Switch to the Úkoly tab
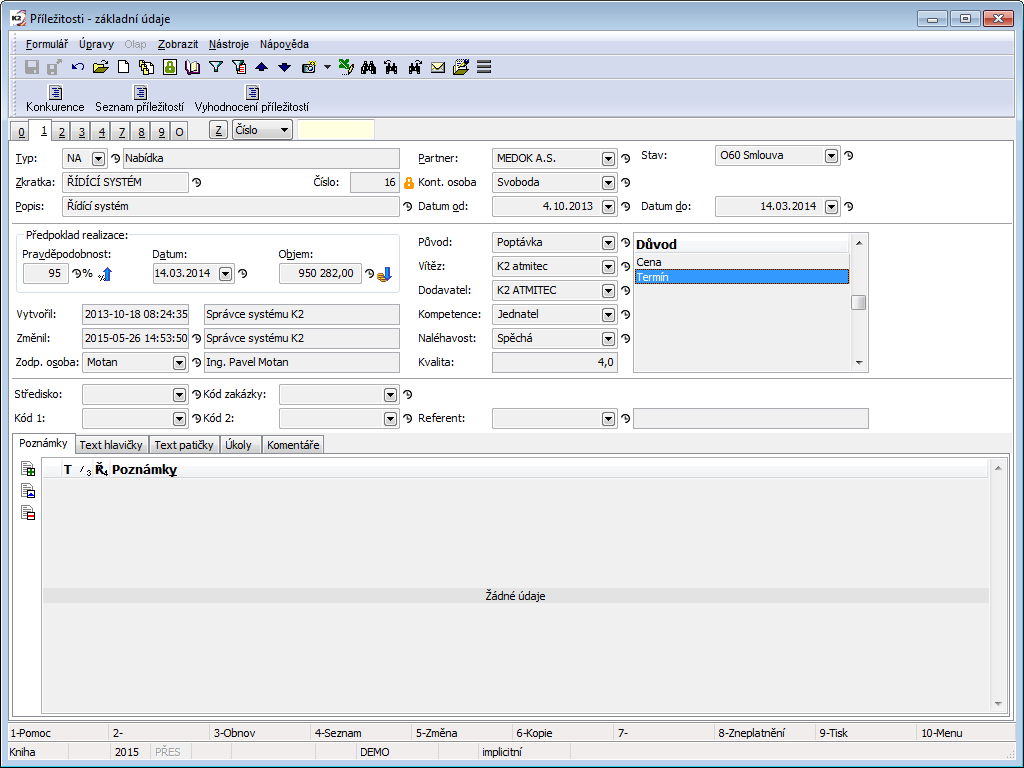The height and width of the screenshot is (768, 1024). tap(239, 445)
